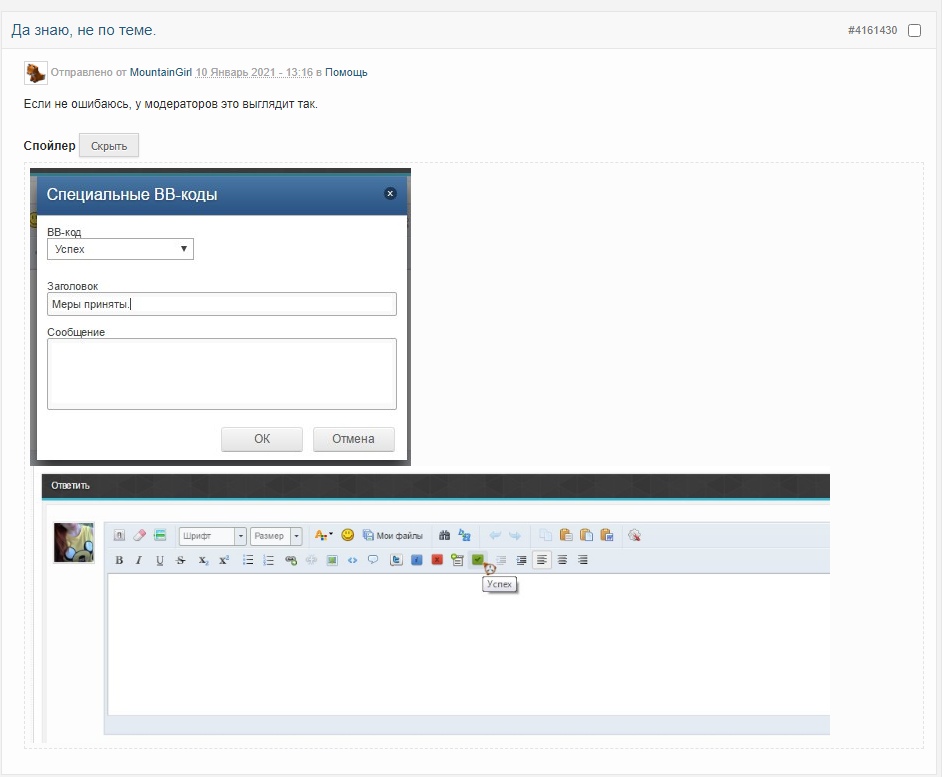Open the smiley emoticon picker
Screen dimensions: 950x777
point(348,535)
